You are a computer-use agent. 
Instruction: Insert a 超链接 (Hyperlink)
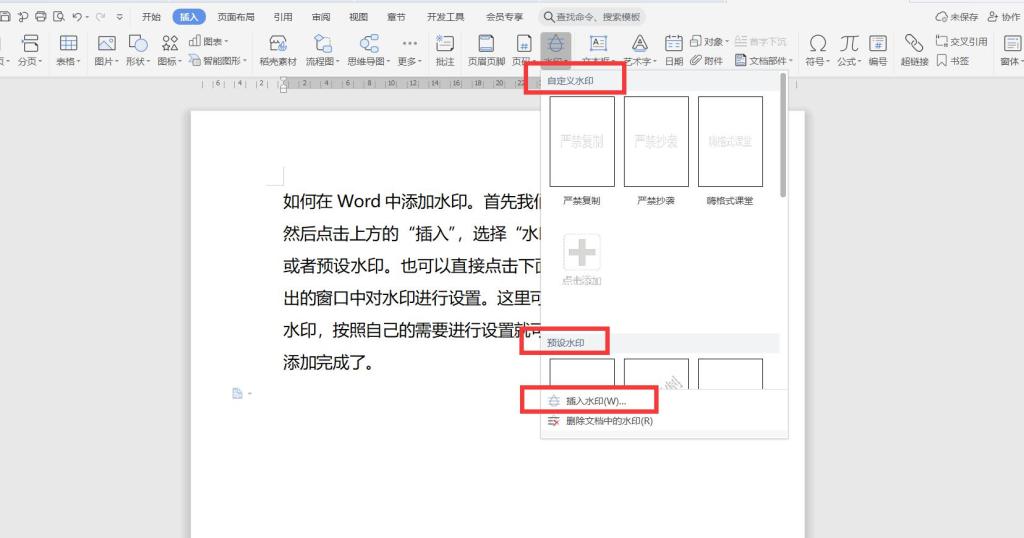pos(913,43)
